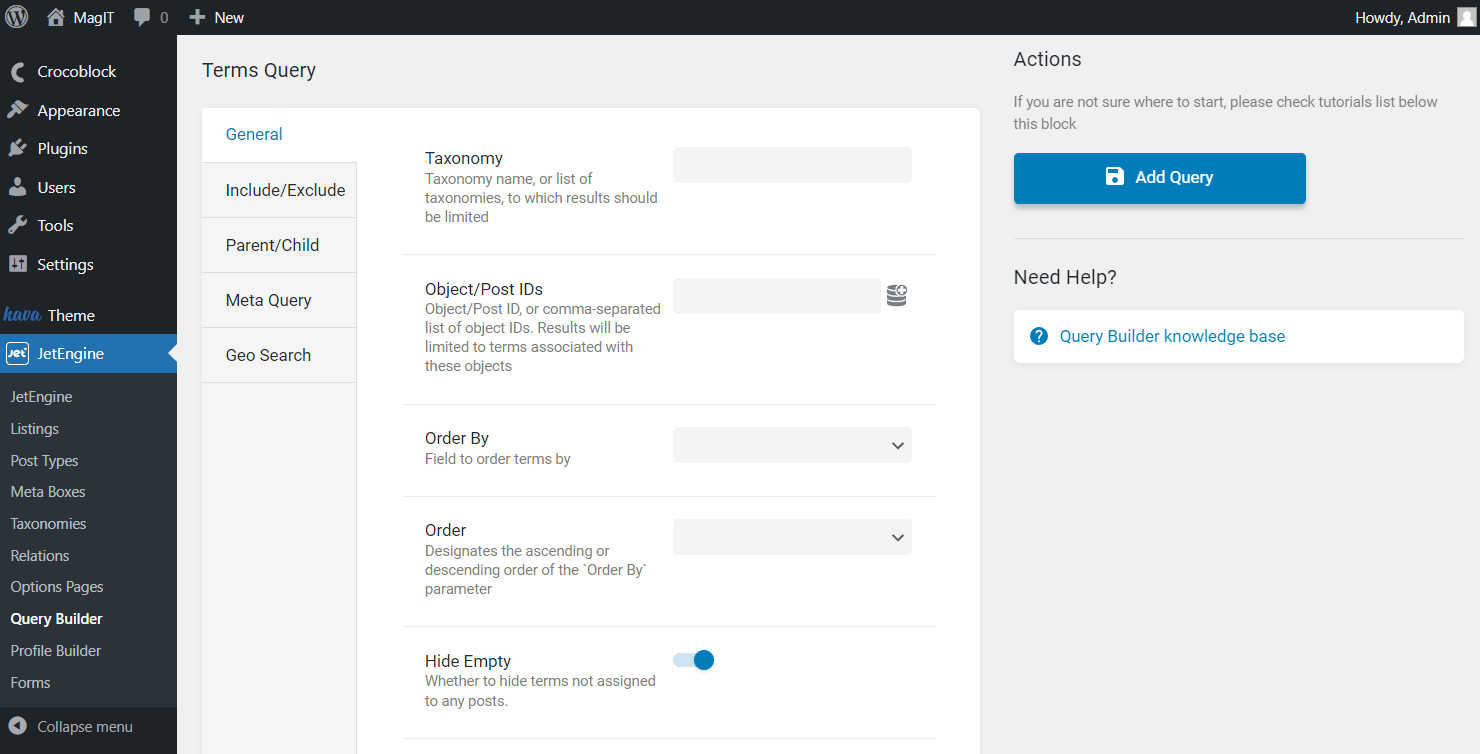
Task: Open the Profile Builder submenu
Action: (x=56, y=651)
